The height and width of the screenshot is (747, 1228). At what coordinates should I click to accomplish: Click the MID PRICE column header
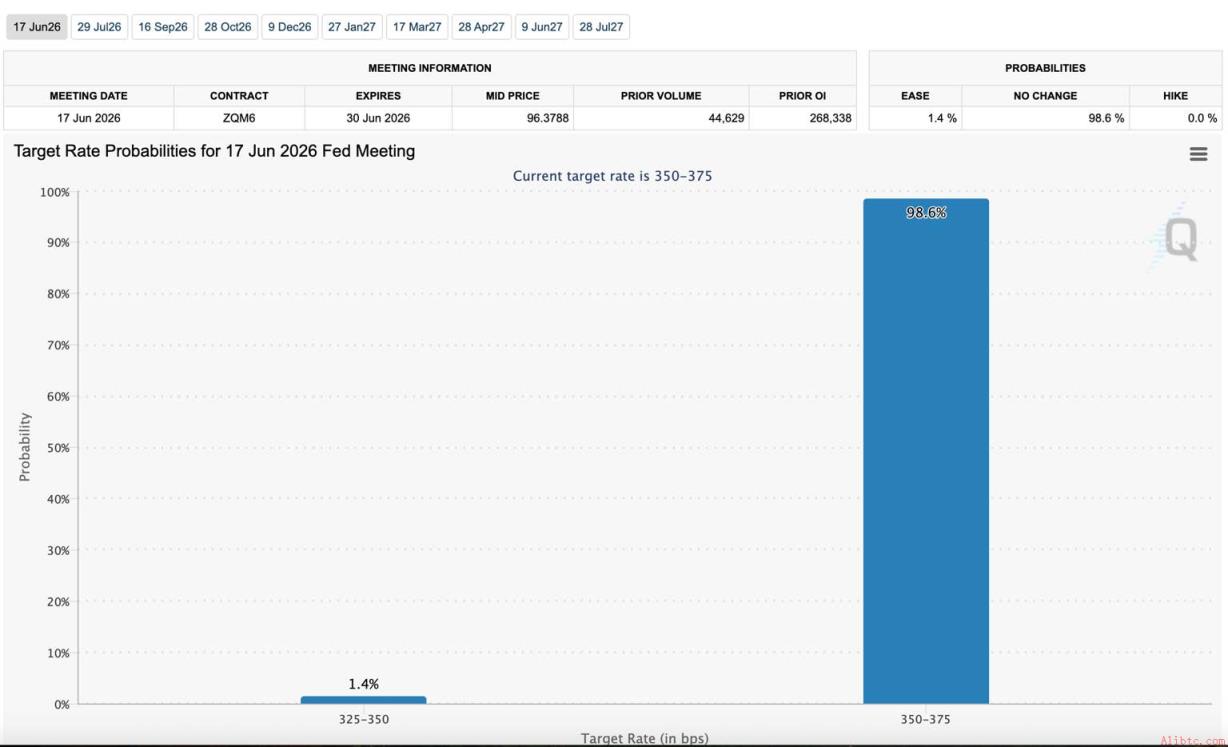point(513,96)
